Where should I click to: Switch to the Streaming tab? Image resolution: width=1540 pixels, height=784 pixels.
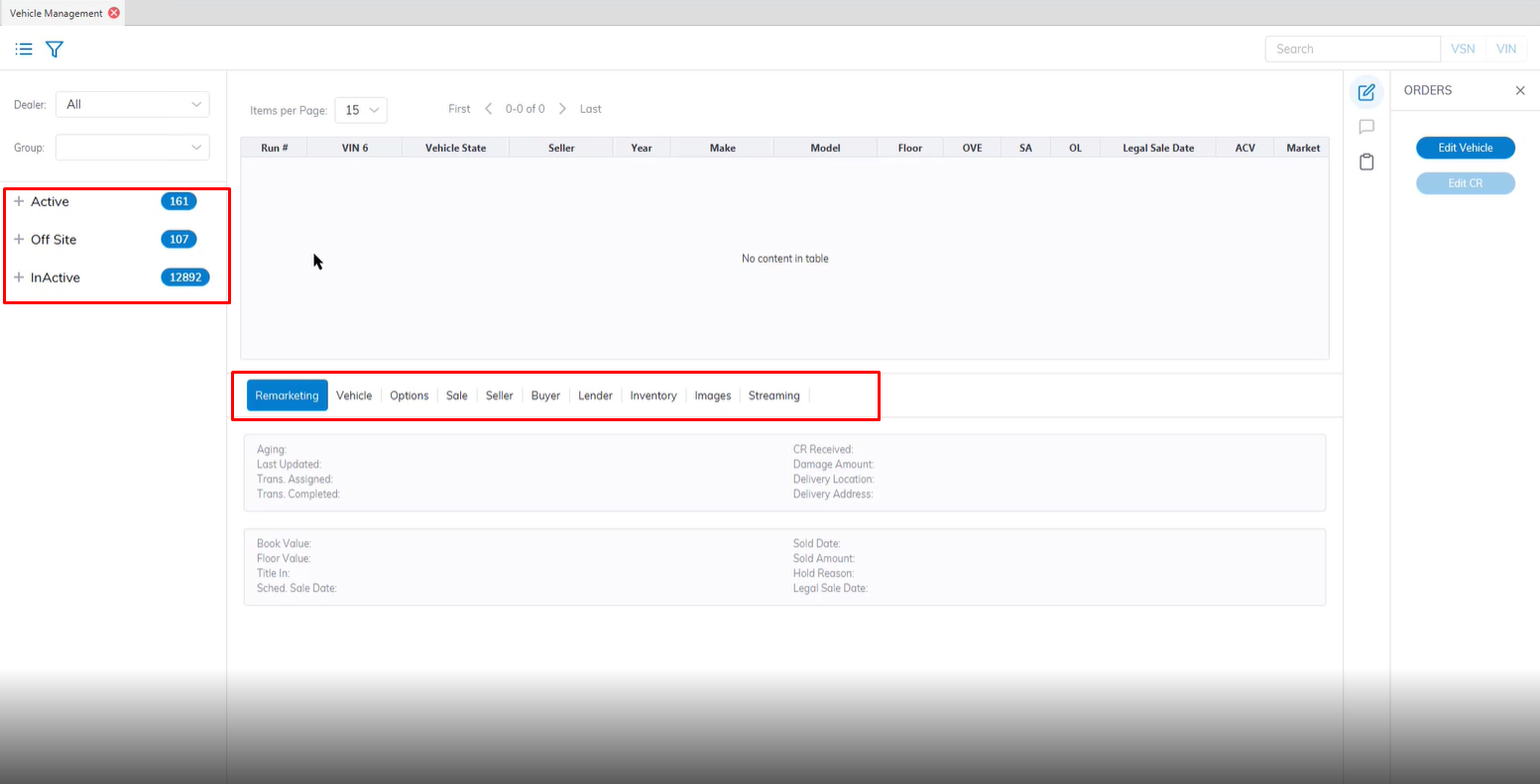click(773, 395)
